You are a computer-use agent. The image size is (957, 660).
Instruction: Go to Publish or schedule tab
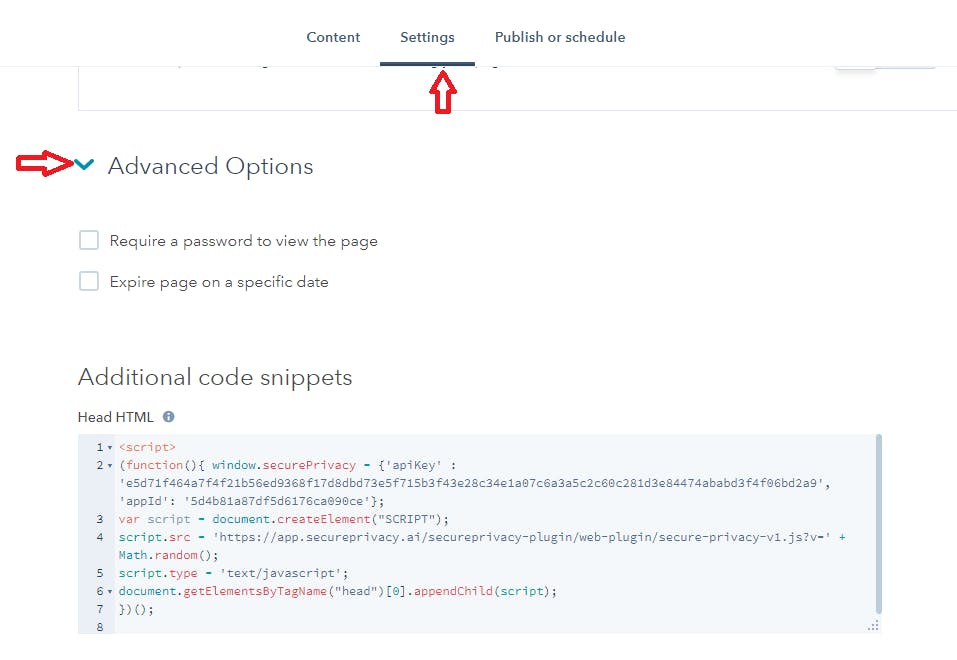[560, 37]
